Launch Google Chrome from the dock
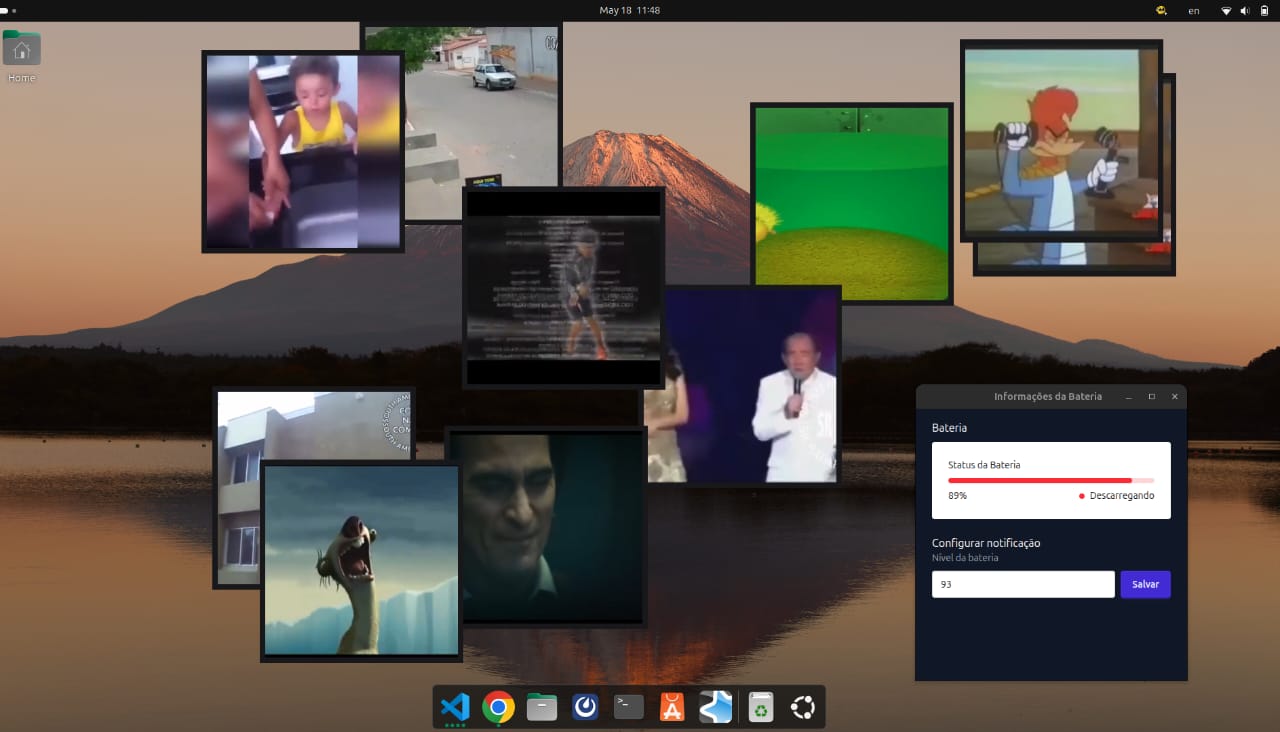1280x732 pixels. 498,707
